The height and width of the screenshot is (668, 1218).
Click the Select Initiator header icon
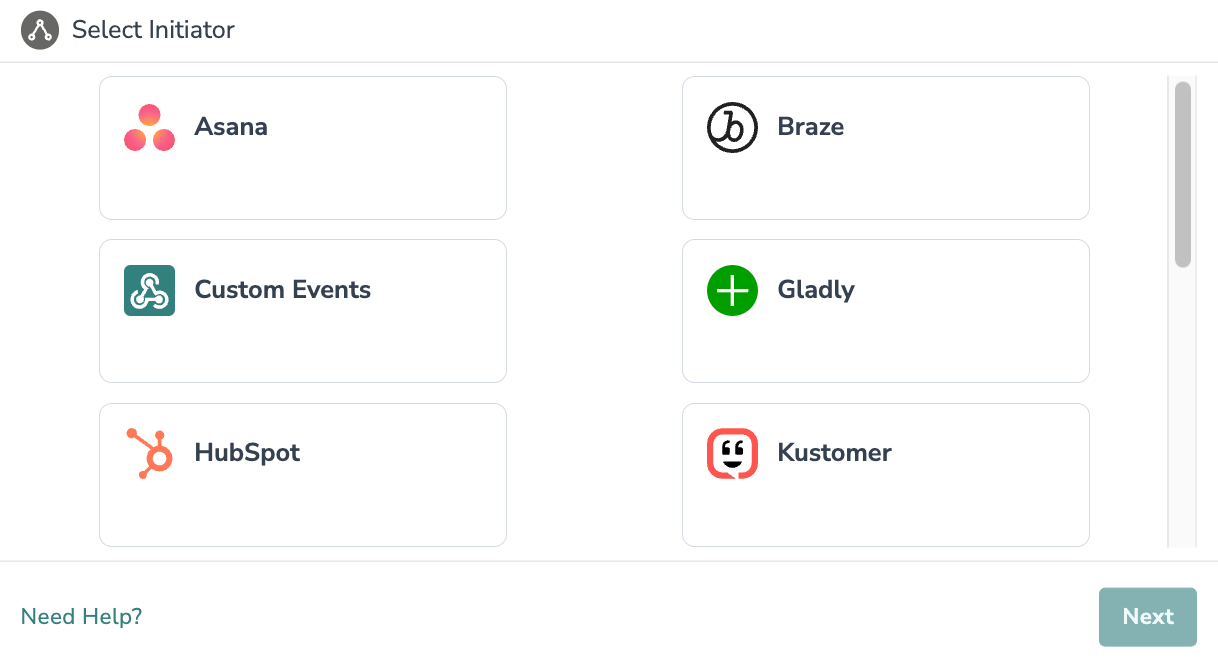(40, 30)
